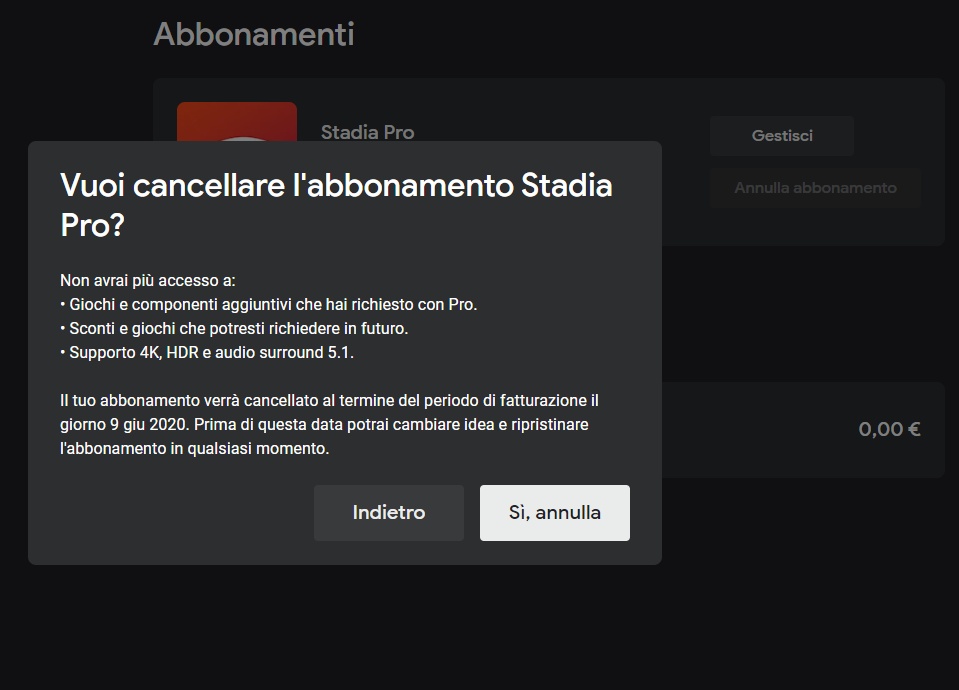Click the dialog title about Stadia Pro
This screenshot has width=959, height=690.
tap(336, 205)
